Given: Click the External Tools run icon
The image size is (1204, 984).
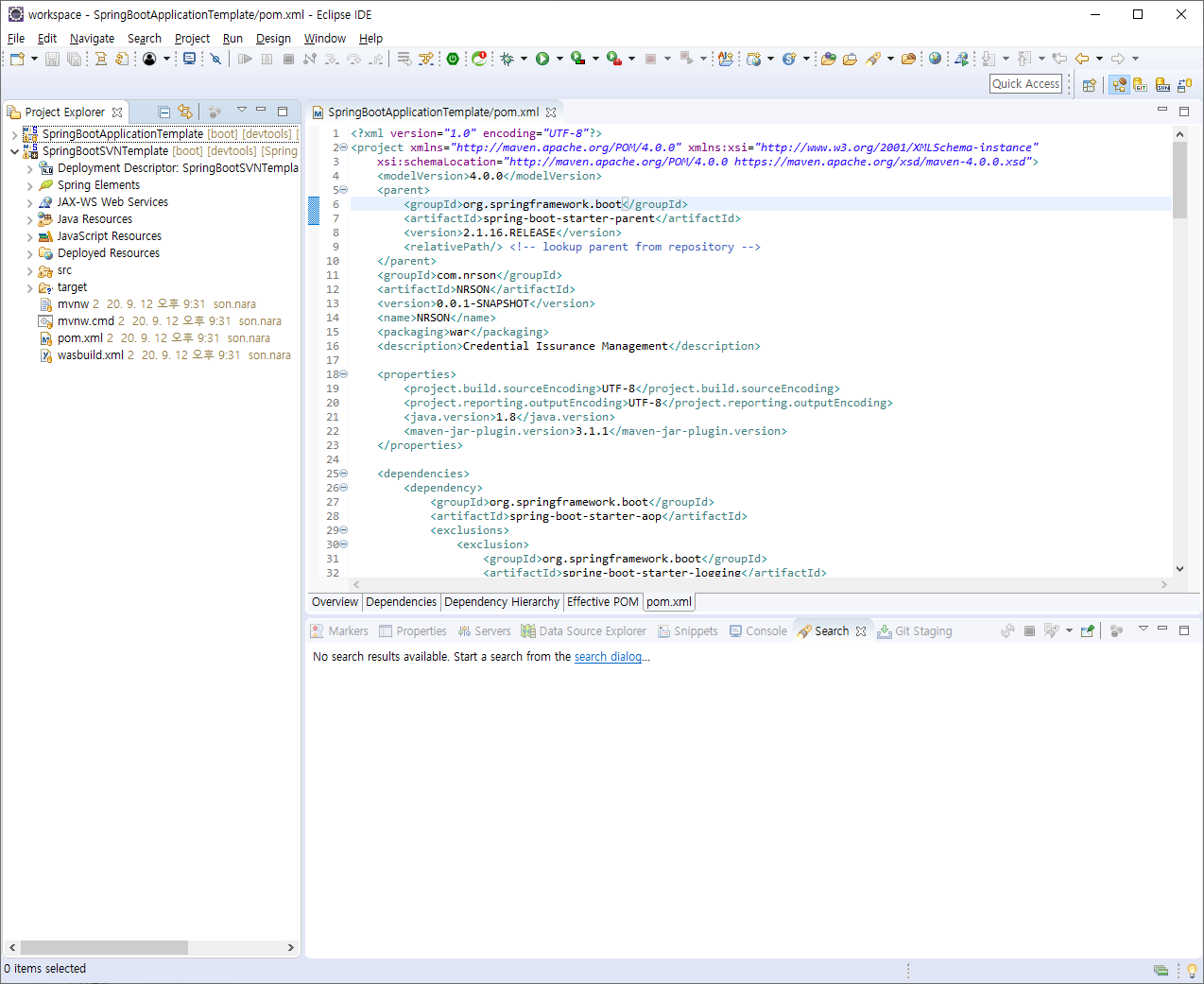Looking at the screenshot, I should [x=614, y=59].
